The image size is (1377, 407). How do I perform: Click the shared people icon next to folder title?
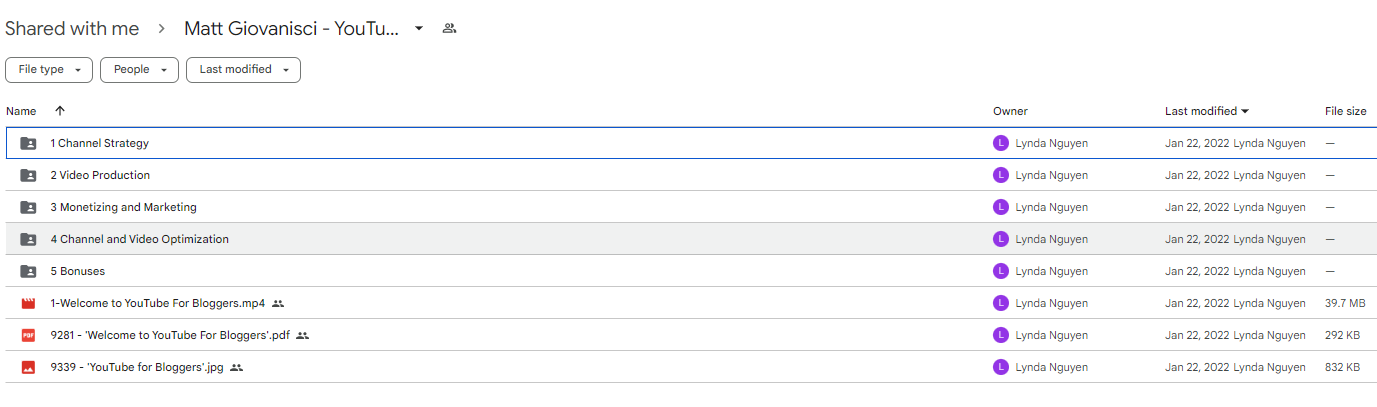pos(449,29)
